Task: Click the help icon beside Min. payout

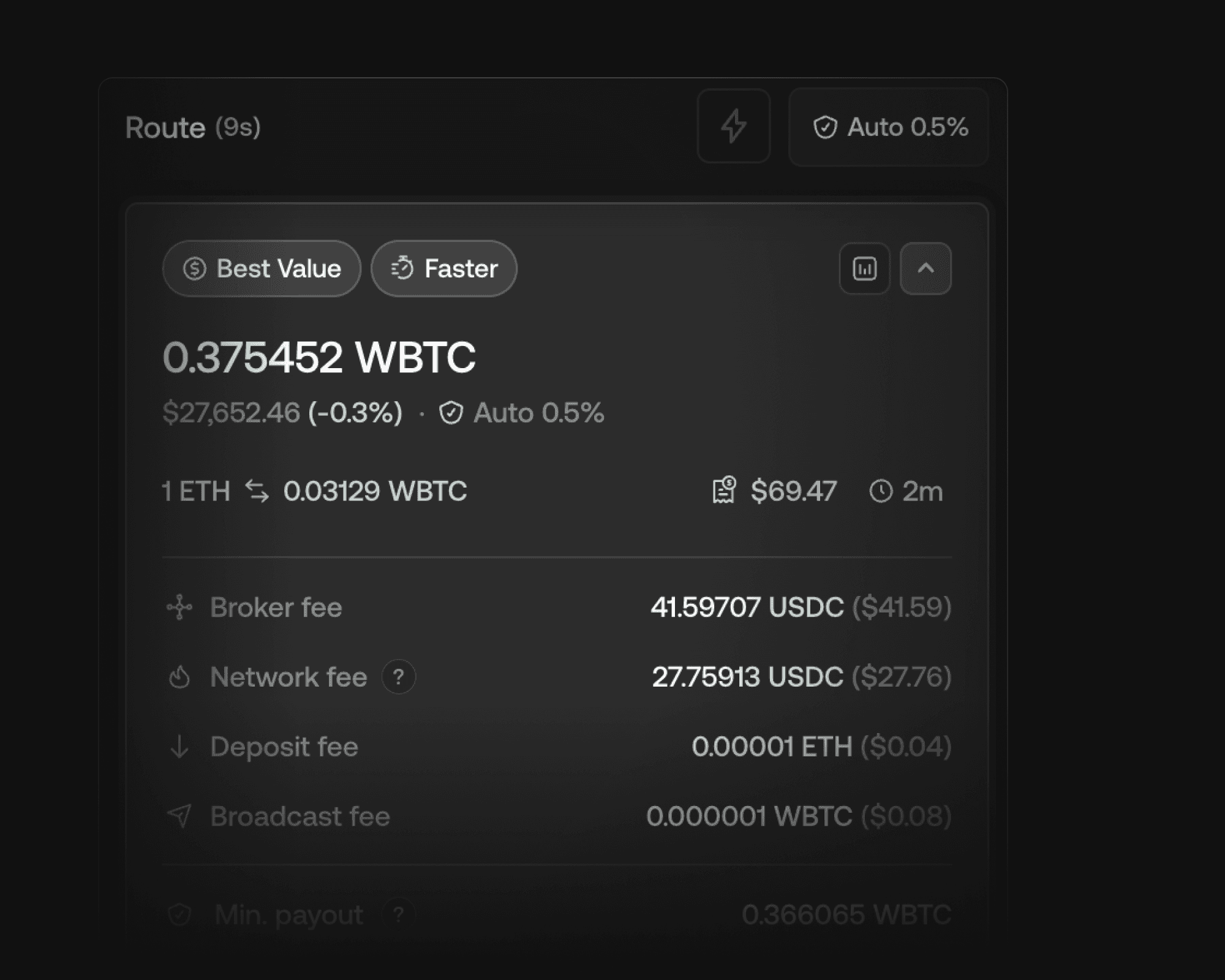Action: 399,914
